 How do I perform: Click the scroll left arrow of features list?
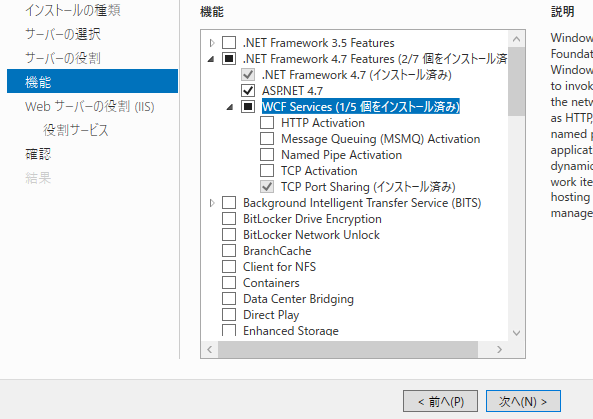210,349
